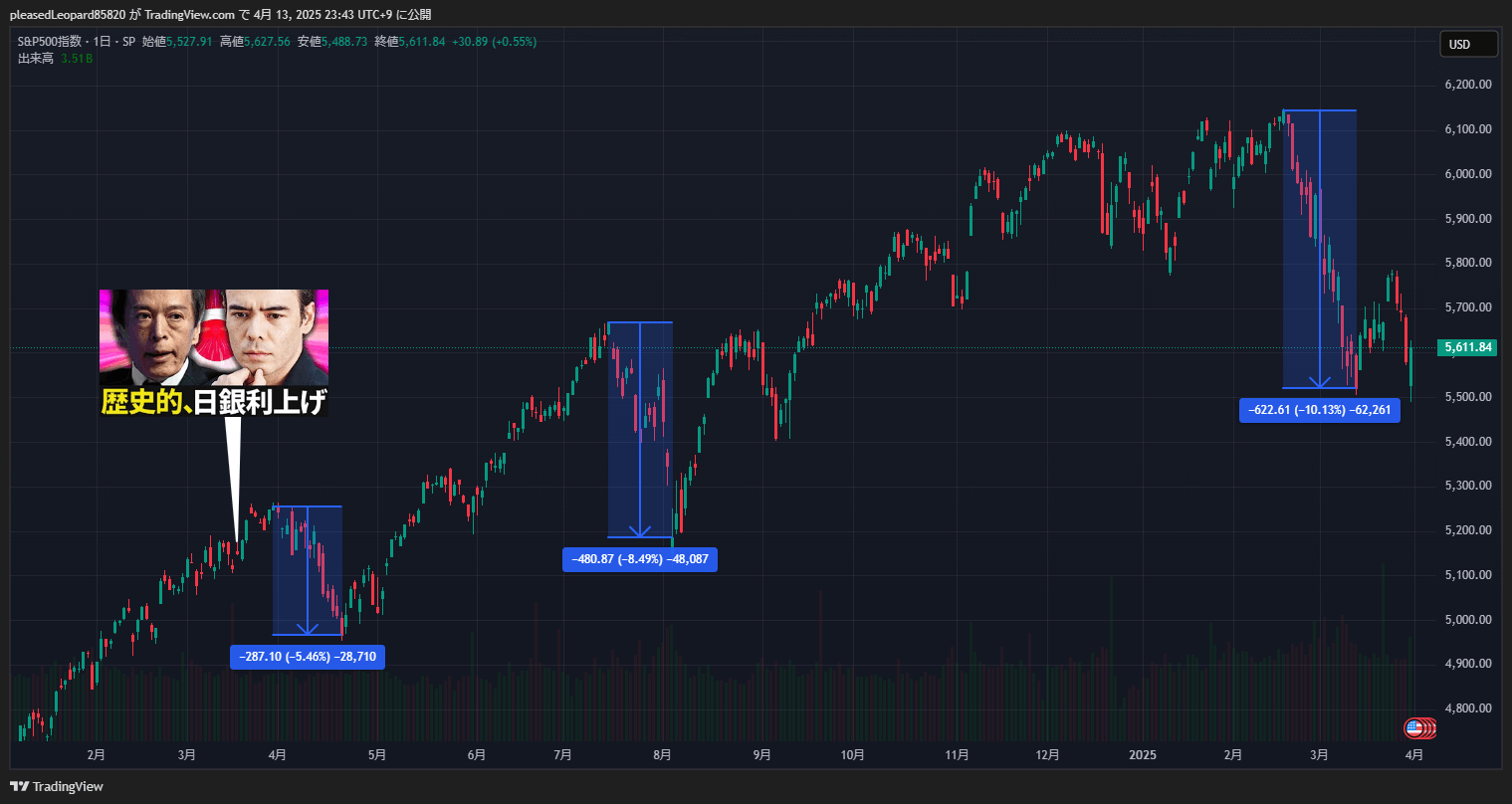1512x804 pixels.
Task: Click the 6,200.00 price scale label
Action: [1467, 85]
